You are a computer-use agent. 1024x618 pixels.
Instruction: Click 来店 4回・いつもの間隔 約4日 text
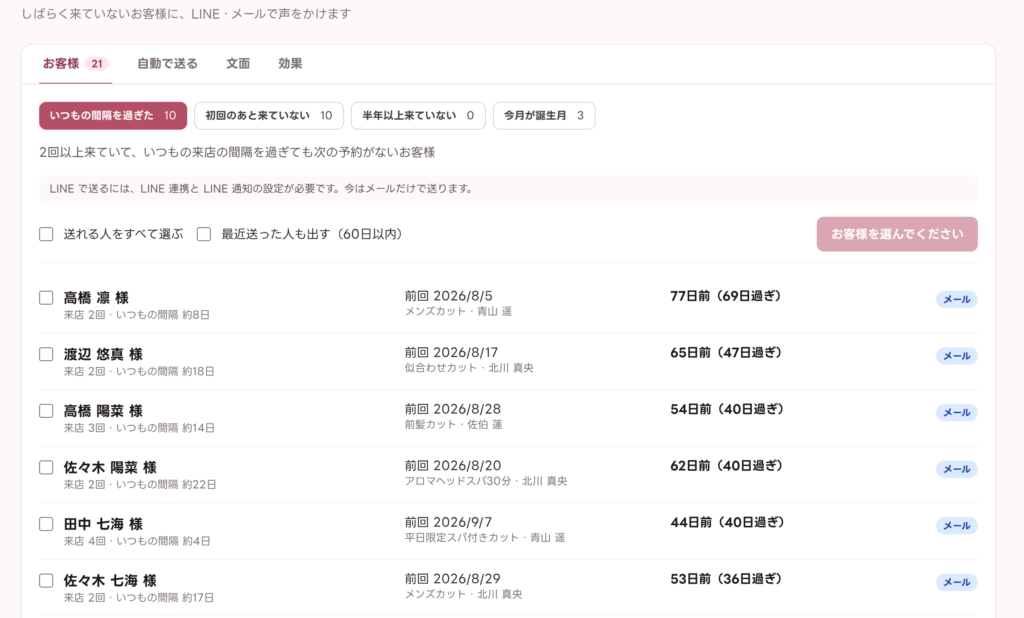(x=136, y=541)
